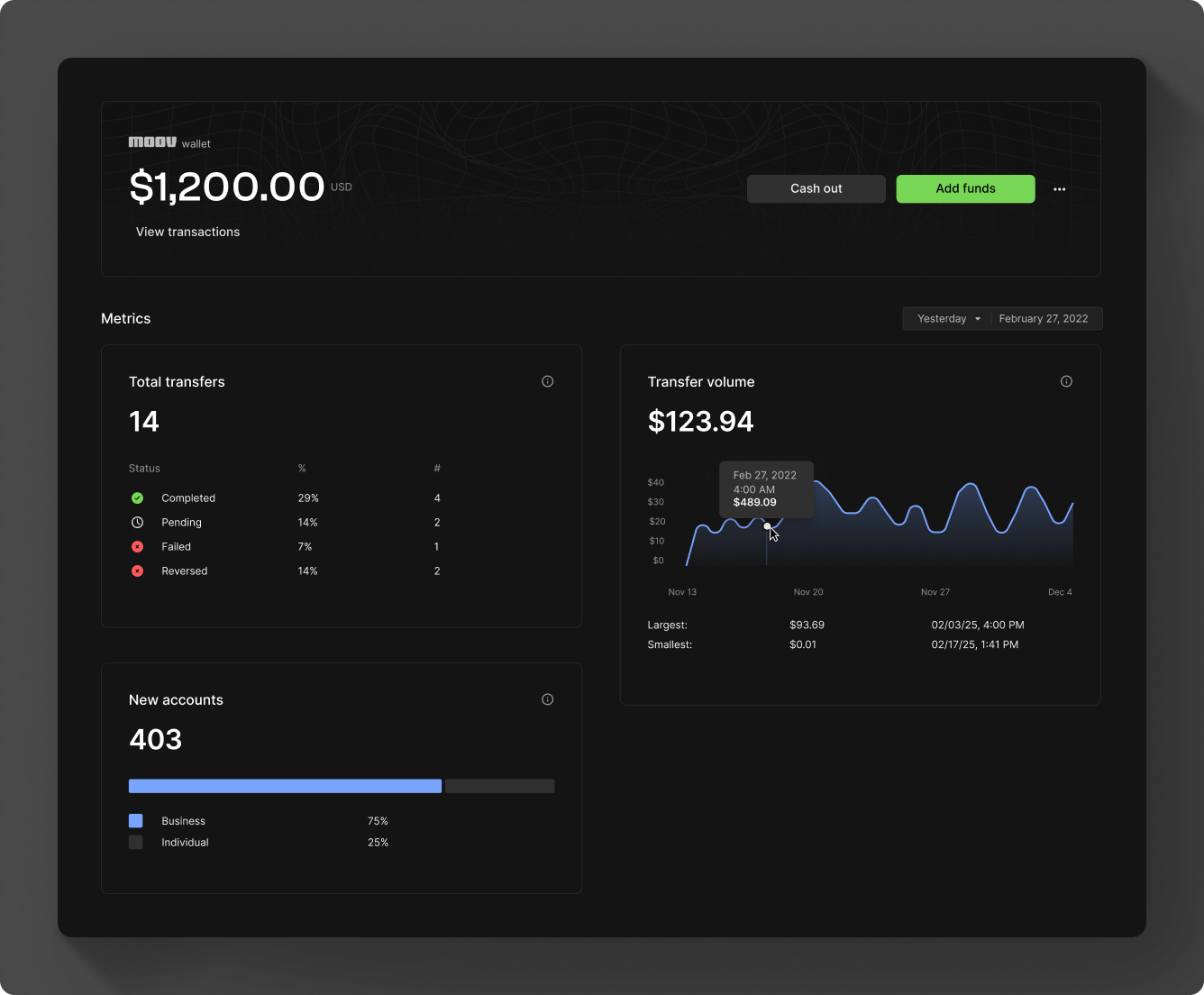Click the green Add funds button
Screen dimensions: 1204x995
pyautogui.click(x=965, y=188)
